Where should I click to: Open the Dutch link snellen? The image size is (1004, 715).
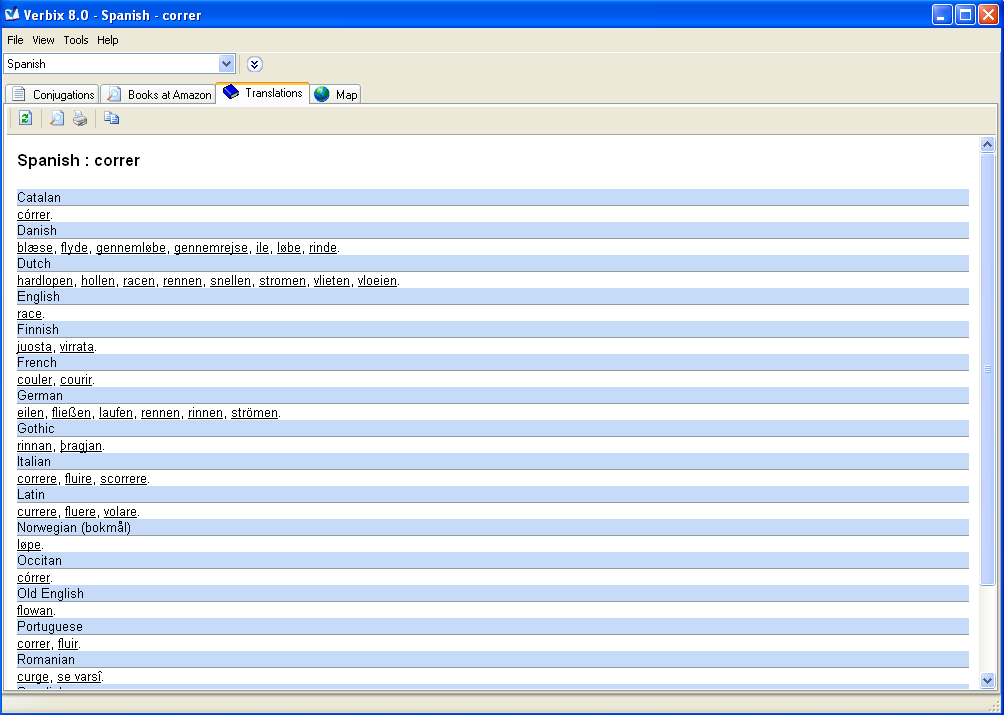(x=231, y=280)
